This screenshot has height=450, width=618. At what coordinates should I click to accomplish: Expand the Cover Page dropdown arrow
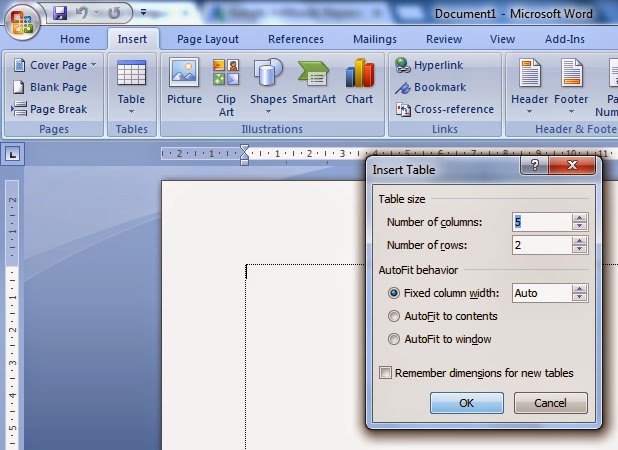93,65
